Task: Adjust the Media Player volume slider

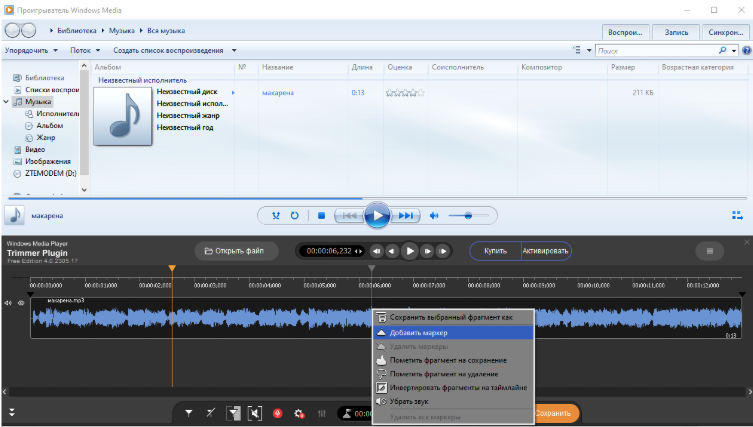Action: point(468,216)
